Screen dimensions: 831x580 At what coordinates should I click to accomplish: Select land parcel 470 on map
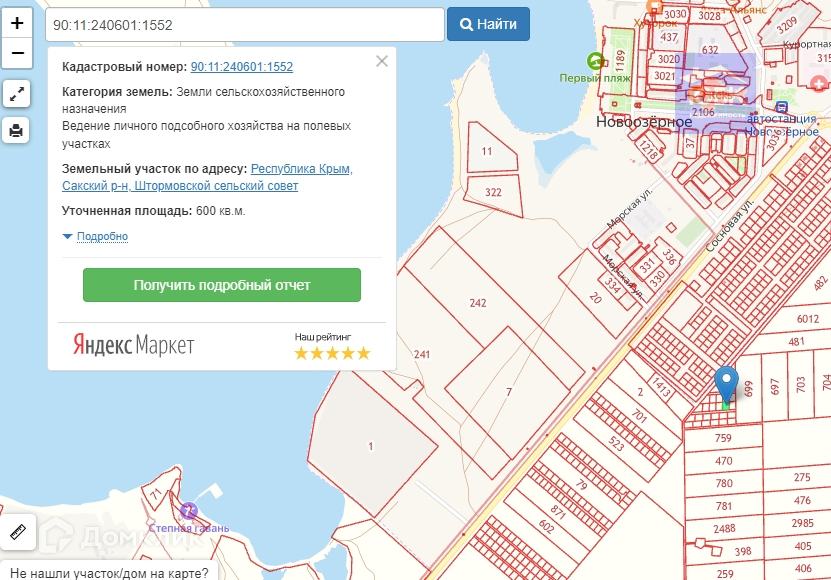tap(723, 461)
